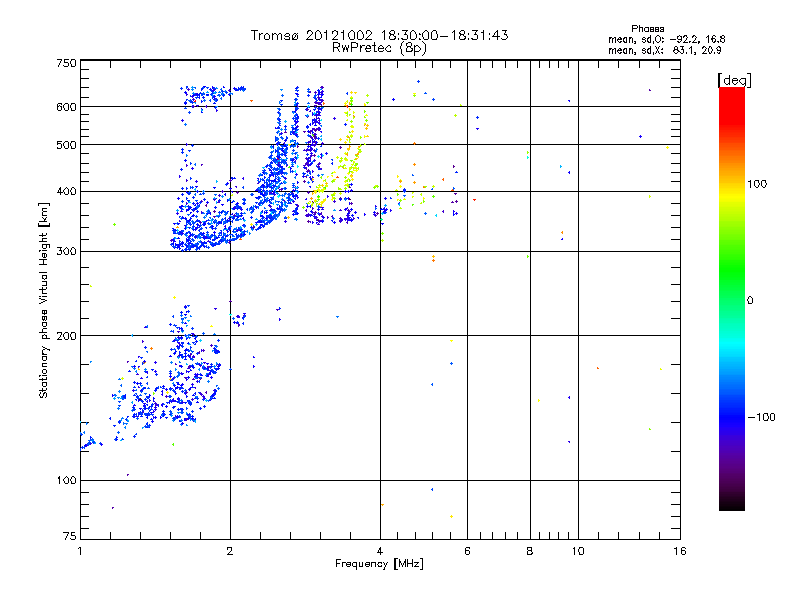This screenshot has height=600, width=800.
Task: Click the green zone of the colorbar near 0
Action: click(x=732, y=286)
